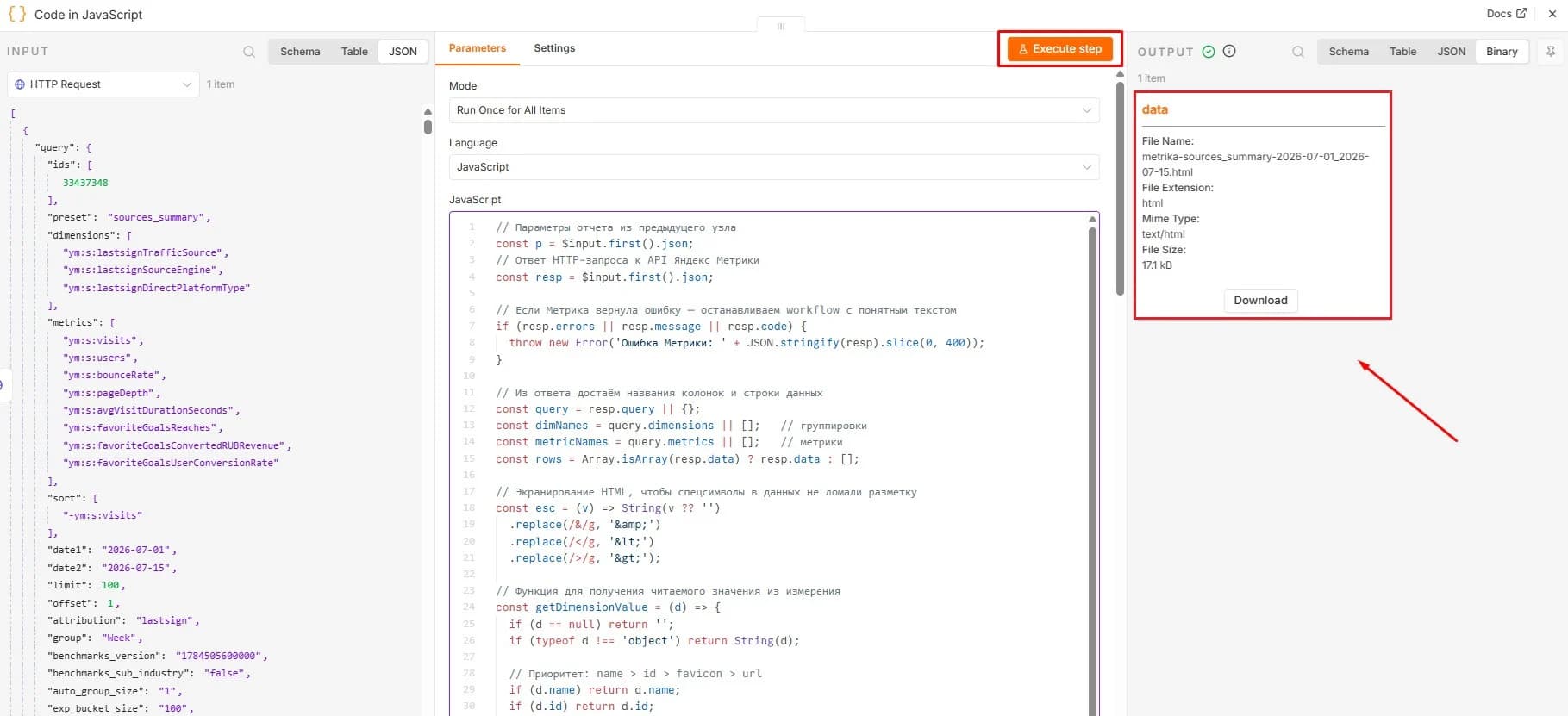This screenshot has height=716, width=1568.
Task: Click the globe icon of HTTP Request
Action: coord(20,84)
